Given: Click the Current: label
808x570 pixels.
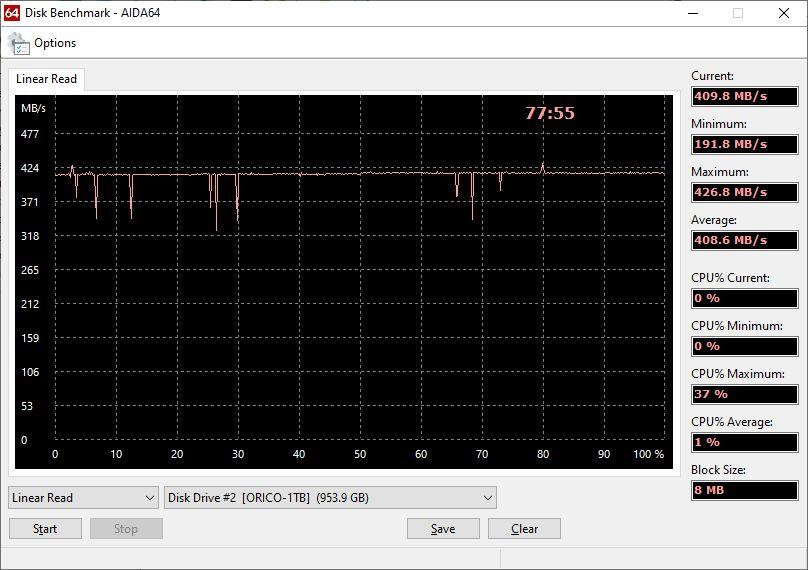Looking at the screenshot, I should coord(712,76).
